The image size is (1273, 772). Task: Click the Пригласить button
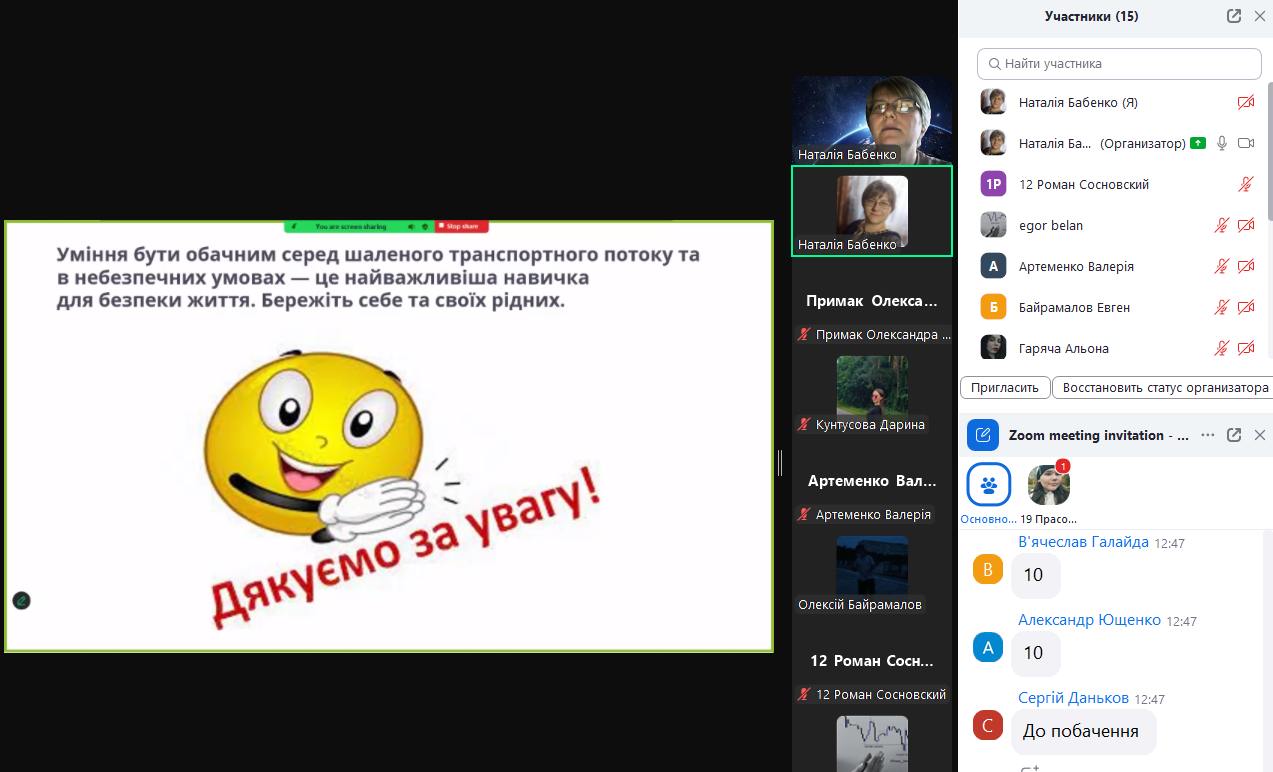click(x=1006, y=387)
